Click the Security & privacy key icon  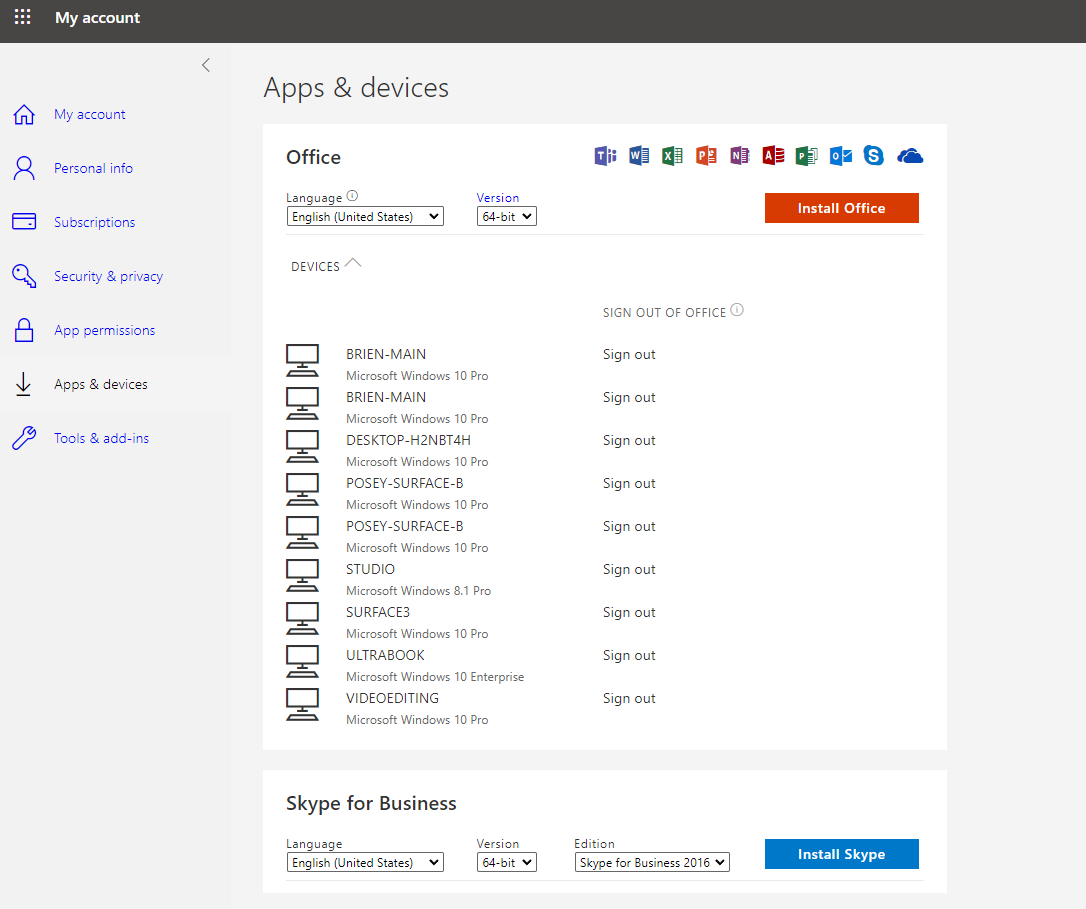tap(24, 276)
